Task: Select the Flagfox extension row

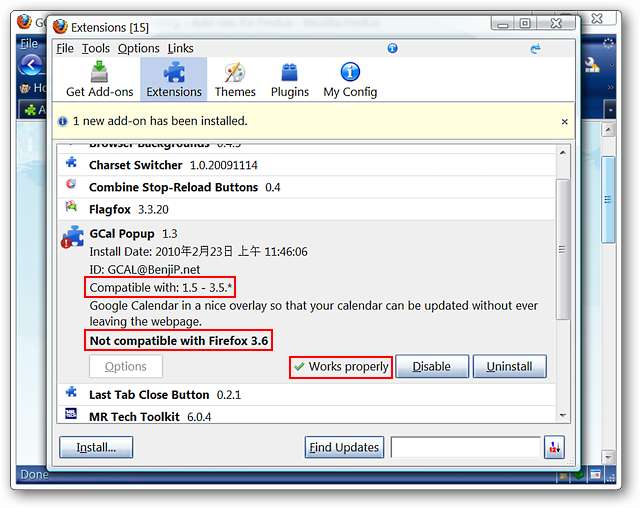Action: pyautogui.click(x=306, y=209)
